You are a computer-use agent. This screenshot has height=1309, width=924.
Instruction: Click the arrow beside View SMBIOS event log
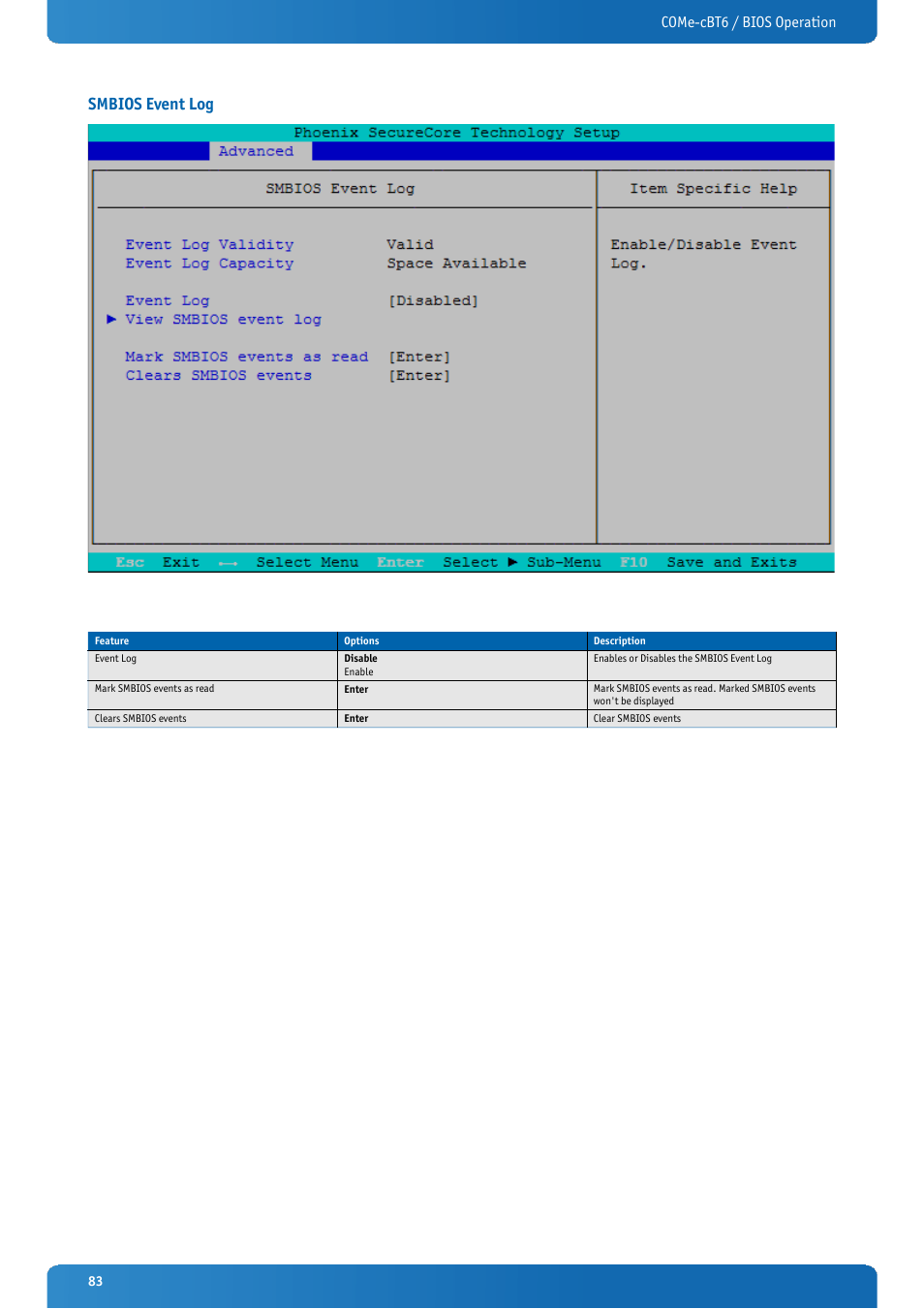[111, 319]
